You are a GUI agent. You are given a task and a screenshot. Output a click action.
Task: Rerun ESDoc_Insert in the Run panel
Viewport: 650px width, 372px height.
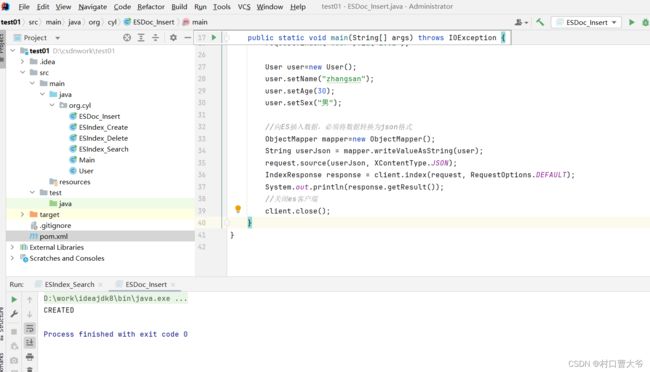point(14,299)
